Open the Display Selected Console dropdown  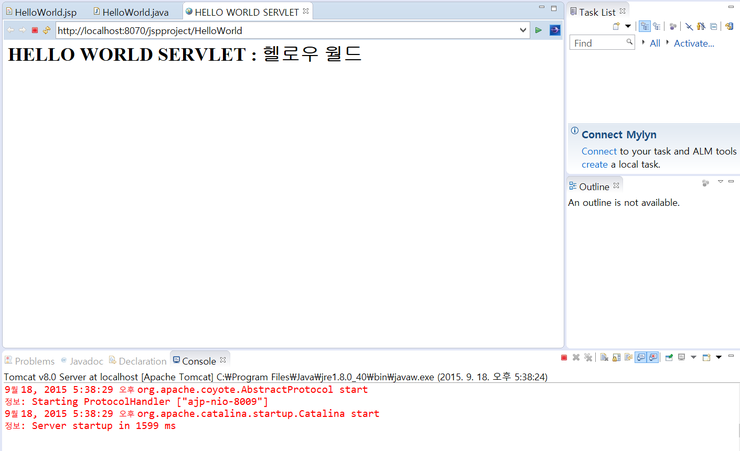click(x=693, y=357)
